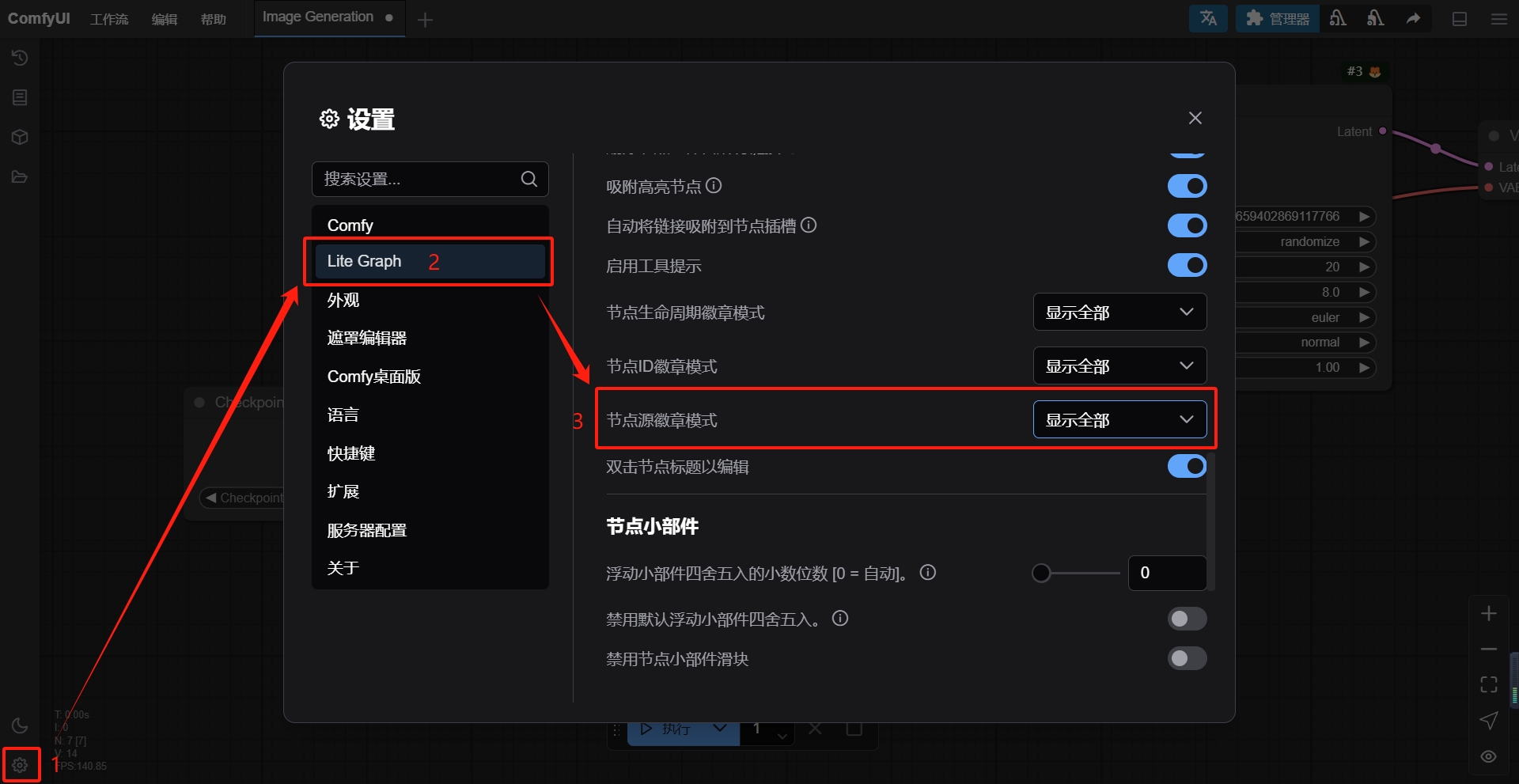Close the 设置 dialog
Screen dimensions: 1519x784
1195,118
